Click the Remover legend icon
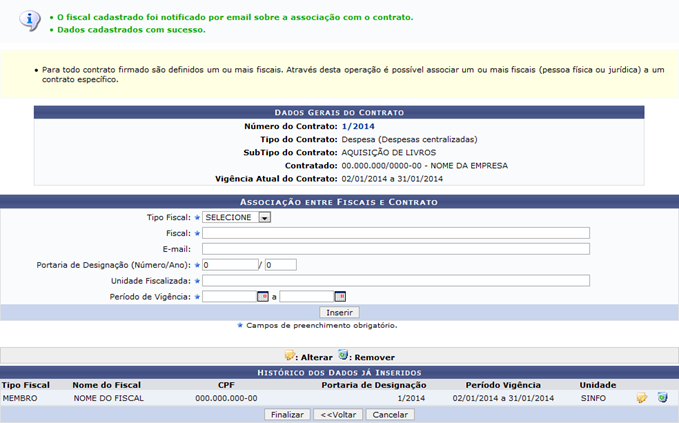 point(343,355)
